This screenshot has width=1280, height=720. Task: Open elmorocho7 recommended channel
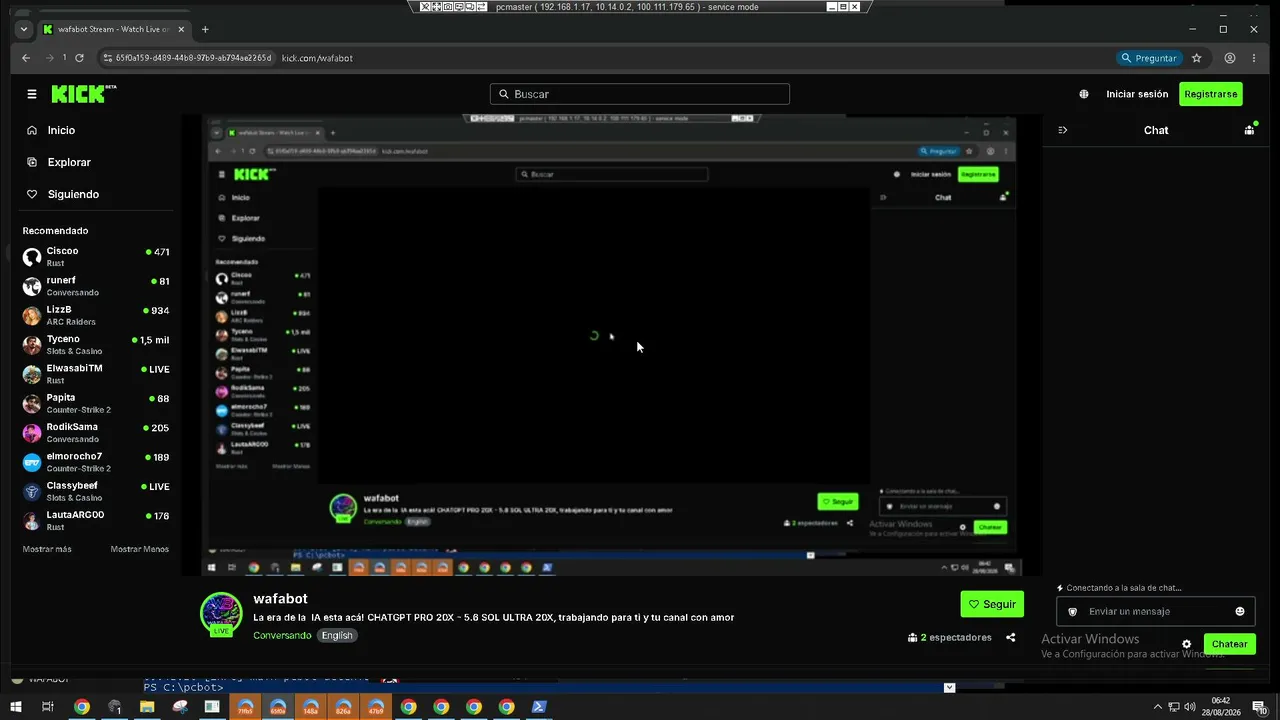[96, 462]
